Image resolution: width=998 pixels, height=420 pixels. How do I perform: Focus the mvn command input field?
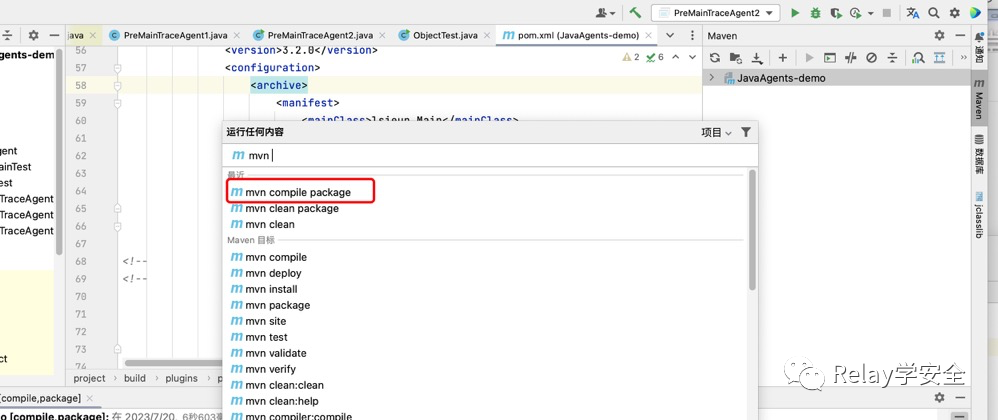[490, 155]
